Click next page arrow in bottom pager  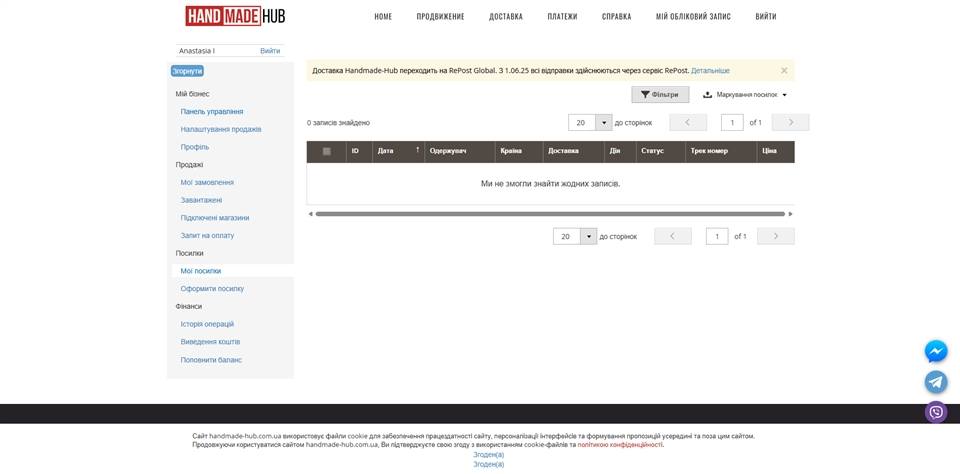point(775,236)
